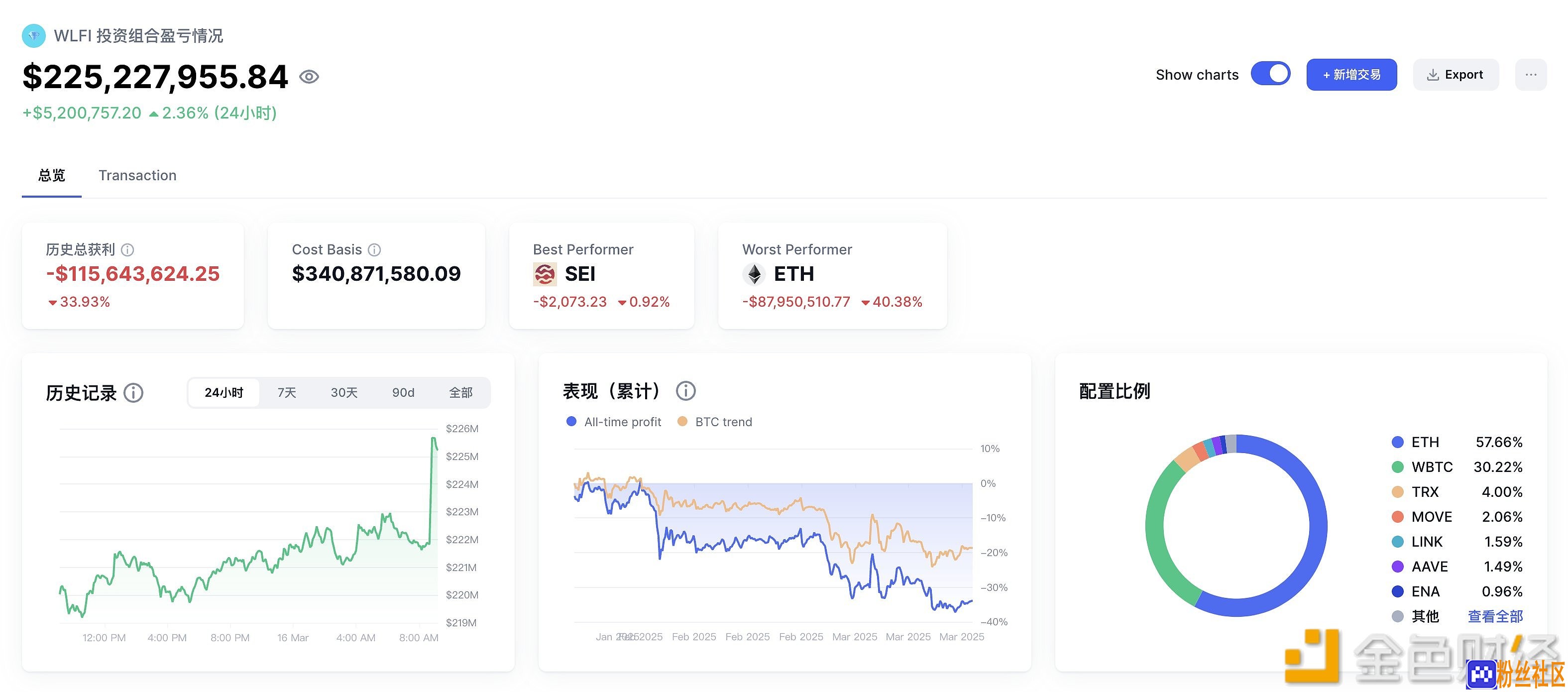The height and width of the screenshot is (692, 1568).
Task: Select the 全部 time range
Action: [461, 393]
